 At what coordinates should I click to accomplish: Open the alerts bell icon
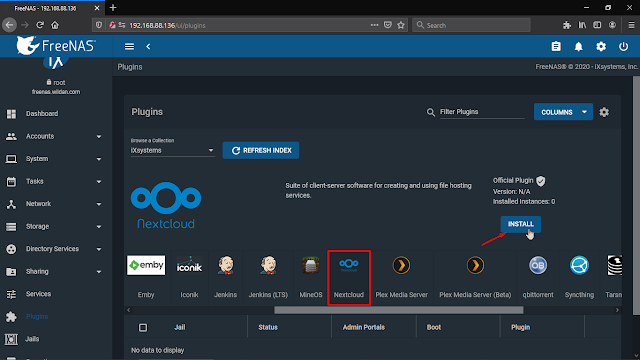tap(578, 47)
